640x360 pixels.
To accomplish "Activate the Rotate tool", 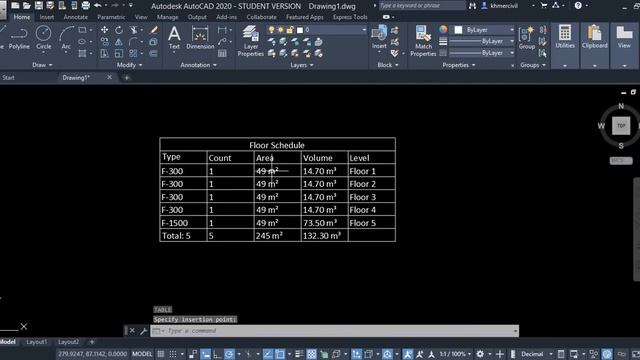I will pyautogui.click(x=119, y=30).
